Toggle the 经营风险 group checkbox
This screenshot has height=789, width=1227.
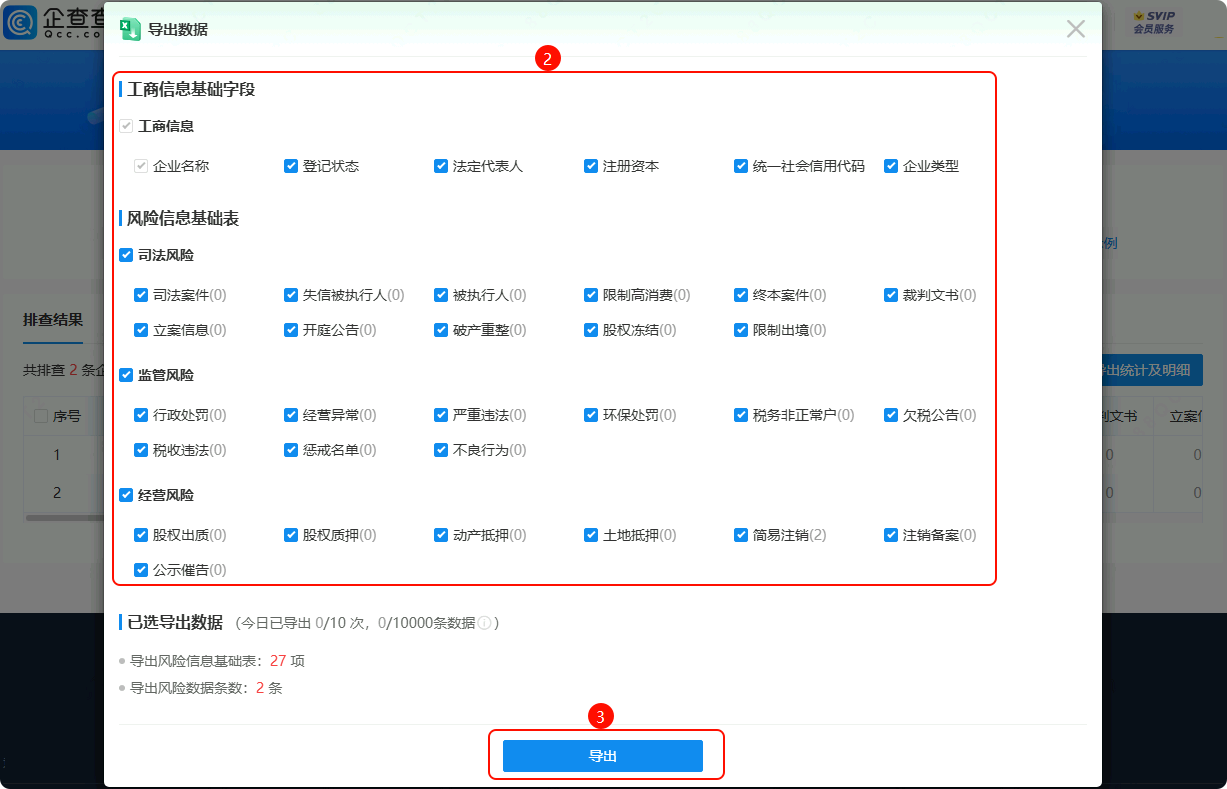[126, 495]
